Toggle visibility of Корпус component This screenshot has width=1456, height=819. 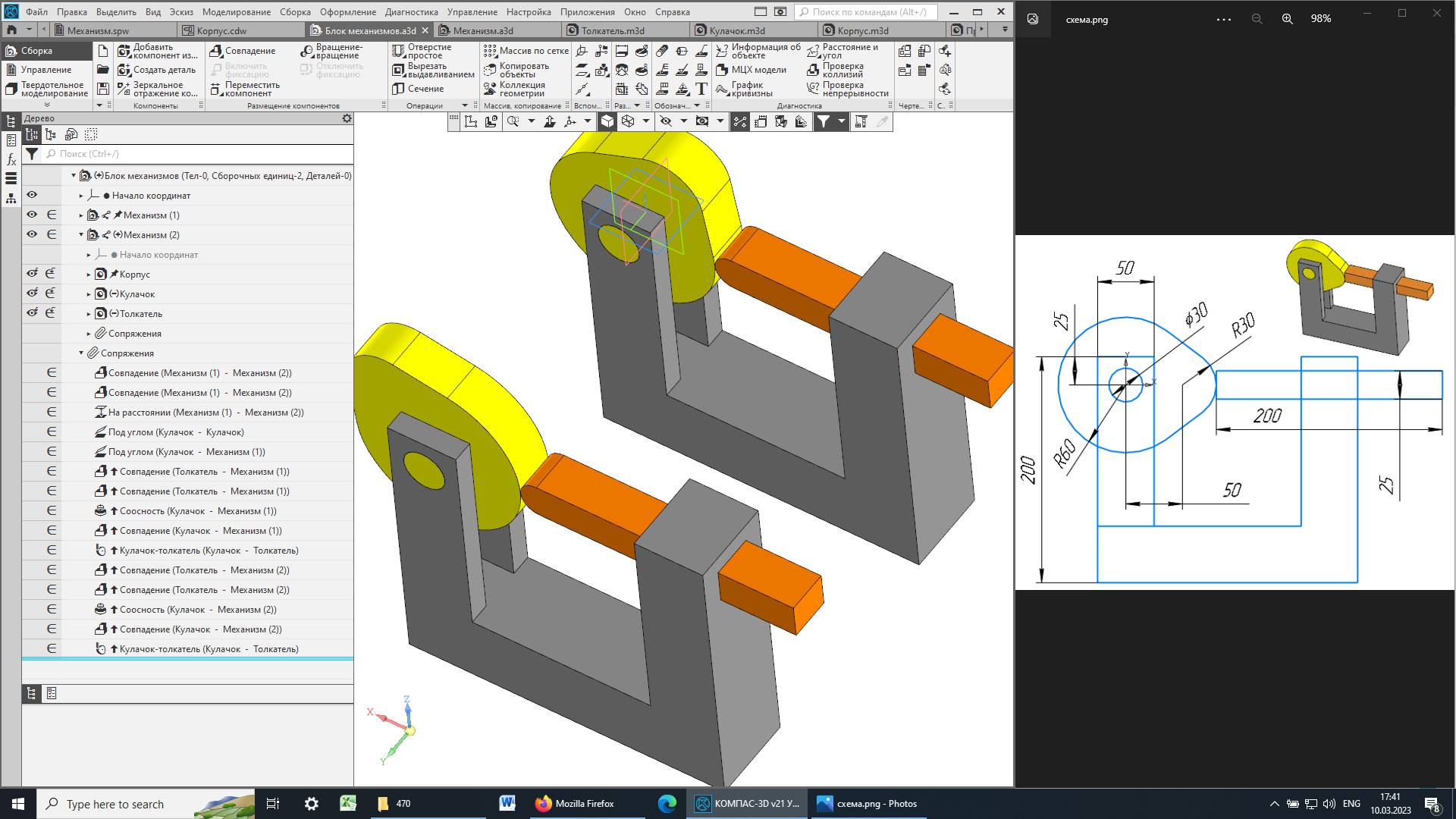point(32,275)
